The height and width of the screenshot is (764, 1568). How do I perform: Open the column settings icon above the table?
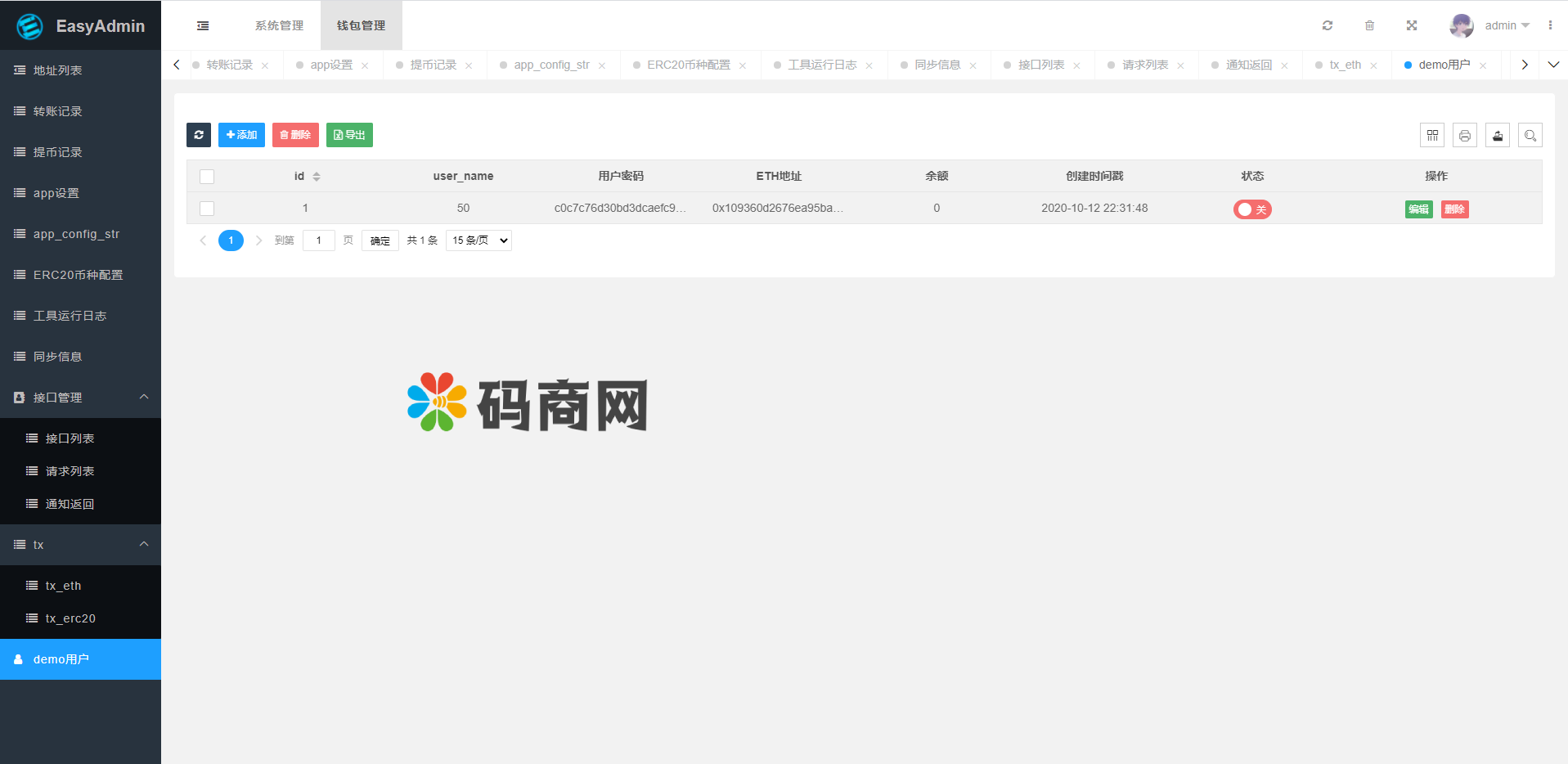coord(1432,135)
